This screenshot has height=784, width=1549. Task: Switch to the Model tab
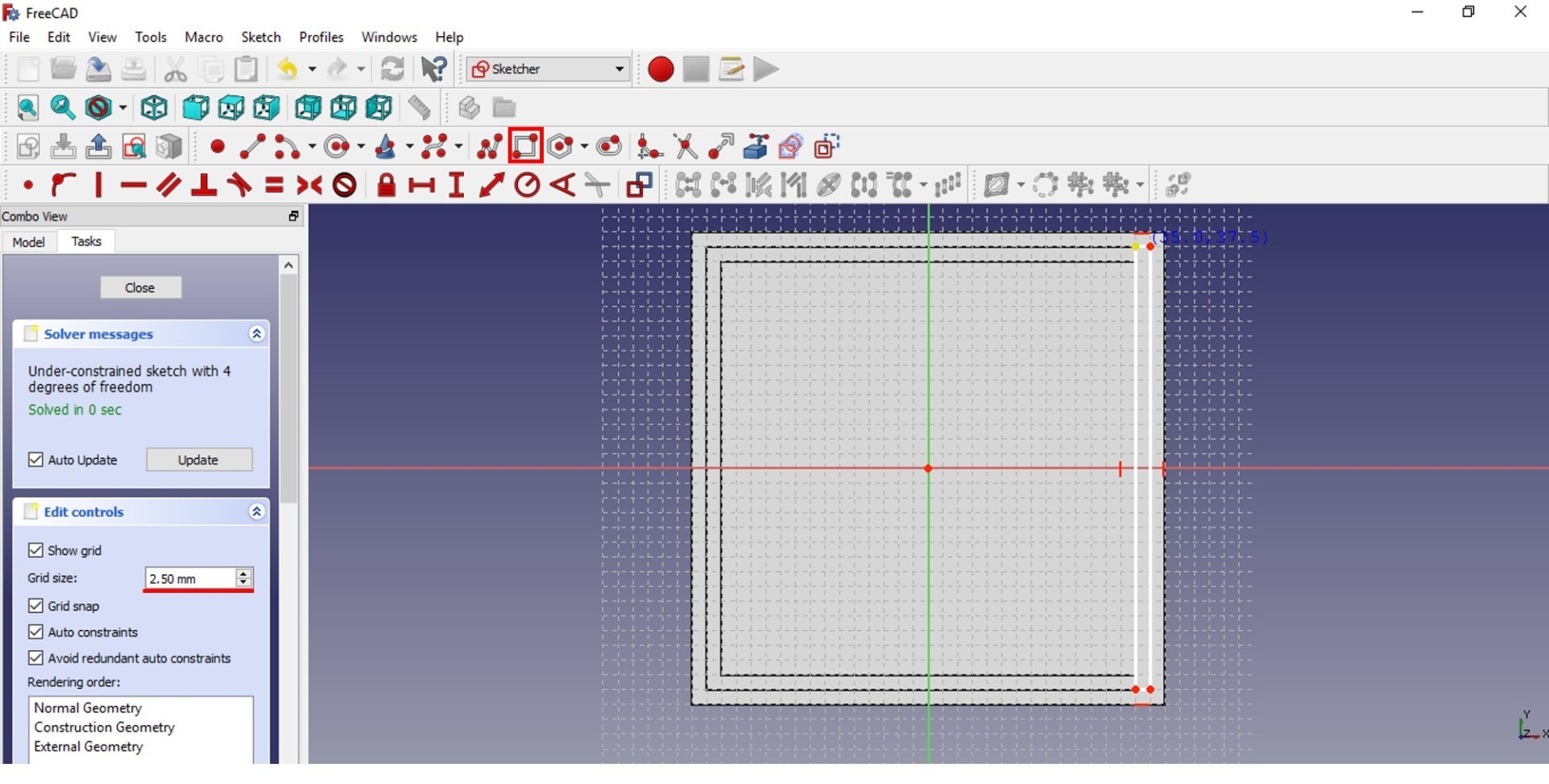[29, 241]
